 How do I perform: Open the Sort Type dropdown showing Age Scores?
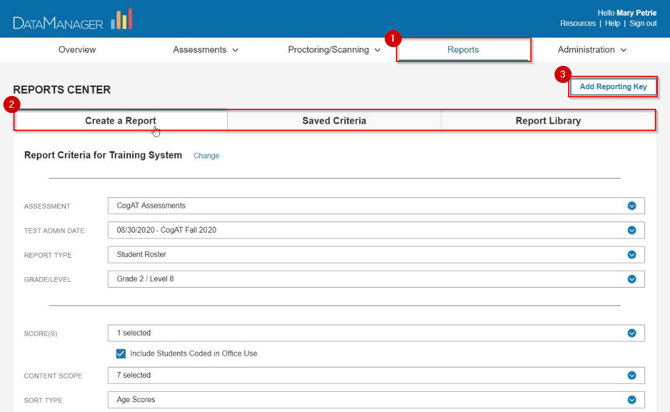tap(376, 400)
